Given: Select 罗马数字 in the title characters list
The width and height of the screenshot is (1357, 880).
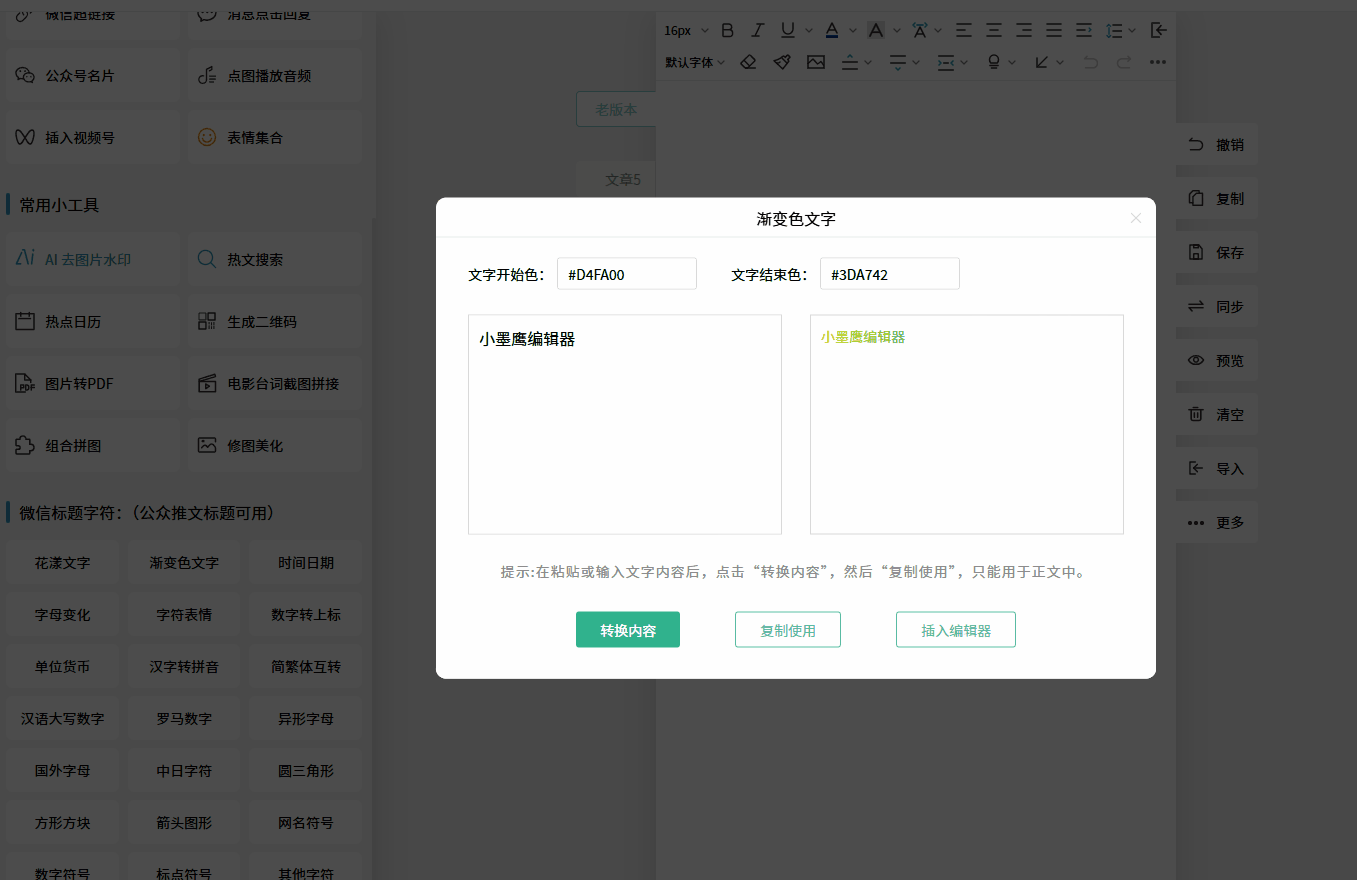Looking at the screenshot, I should click(x=184, y=719).
